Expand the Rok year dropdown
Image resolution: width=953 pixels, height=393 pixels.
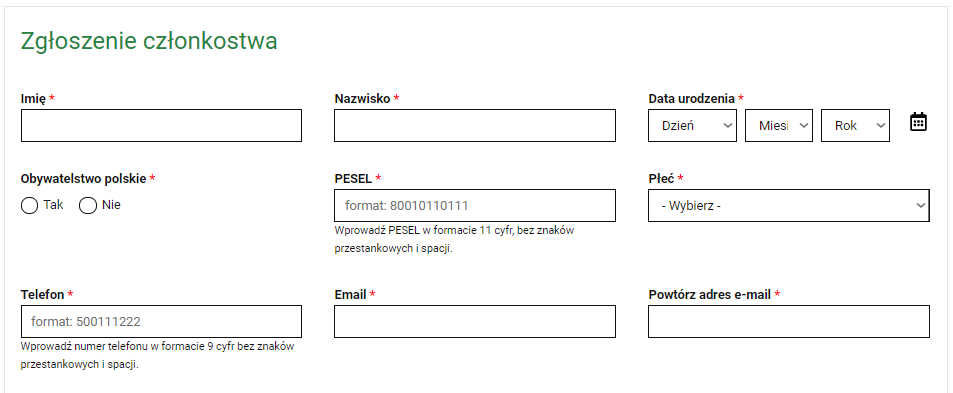coord(855,126)
